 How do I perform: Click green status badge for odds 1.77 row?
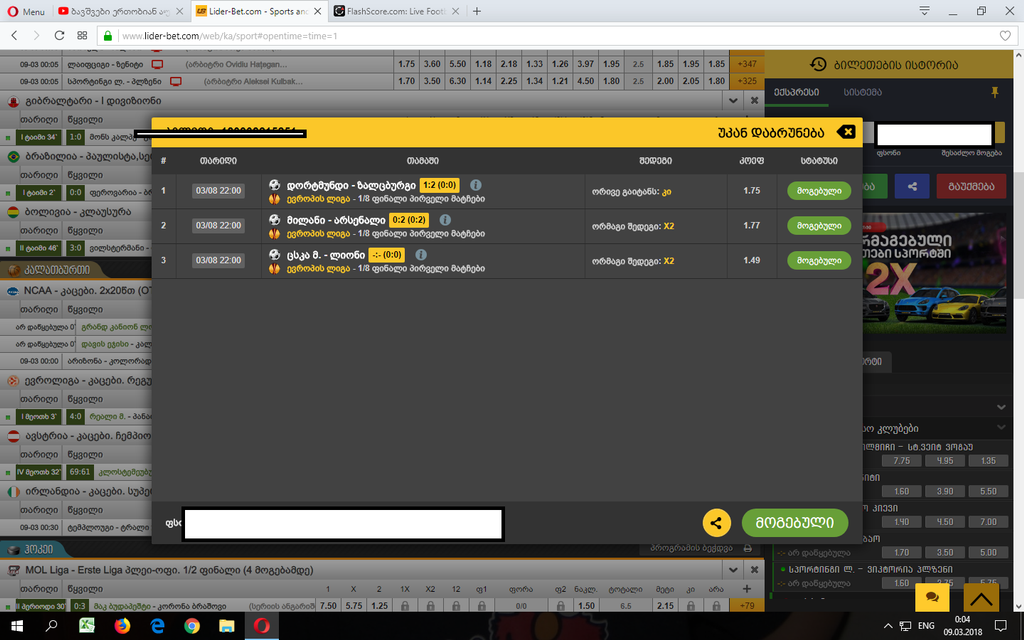[x=819, y=225]
